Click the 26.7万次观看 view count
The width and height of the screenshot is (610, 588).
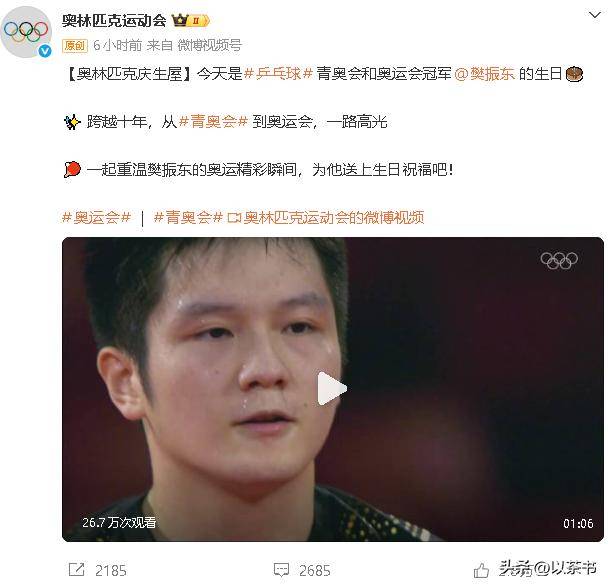[x=119, y=523]
